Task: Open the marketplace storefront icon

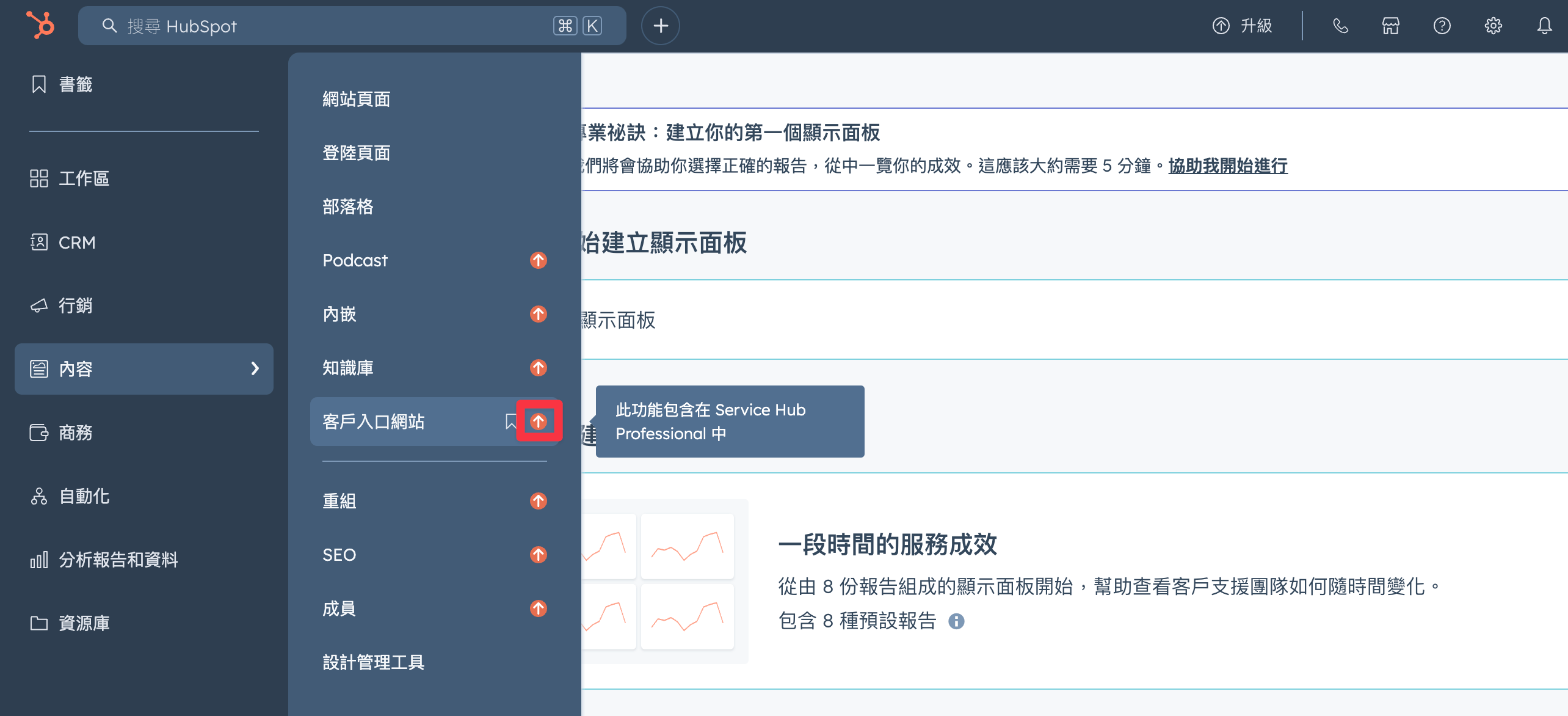Action: (1391, 26)
